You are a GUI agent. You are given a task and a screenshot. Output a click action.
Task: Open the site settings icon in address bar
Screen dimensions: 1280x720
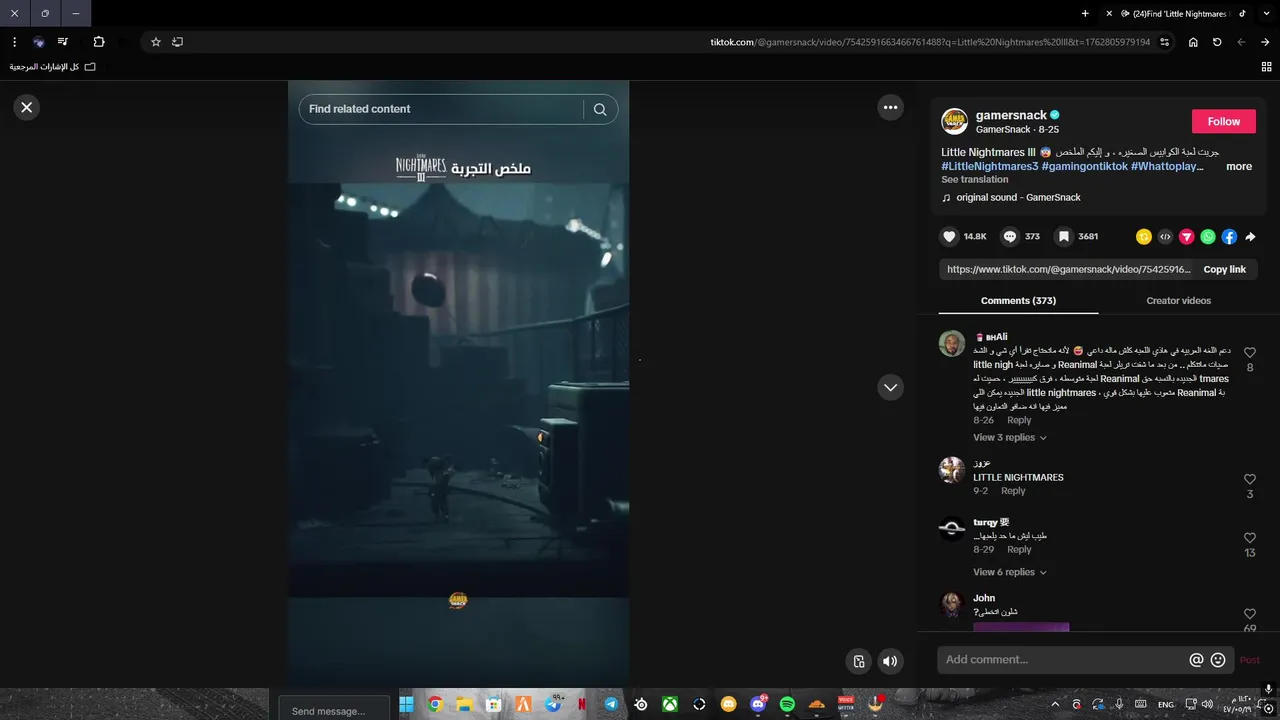pos(1165,42)
